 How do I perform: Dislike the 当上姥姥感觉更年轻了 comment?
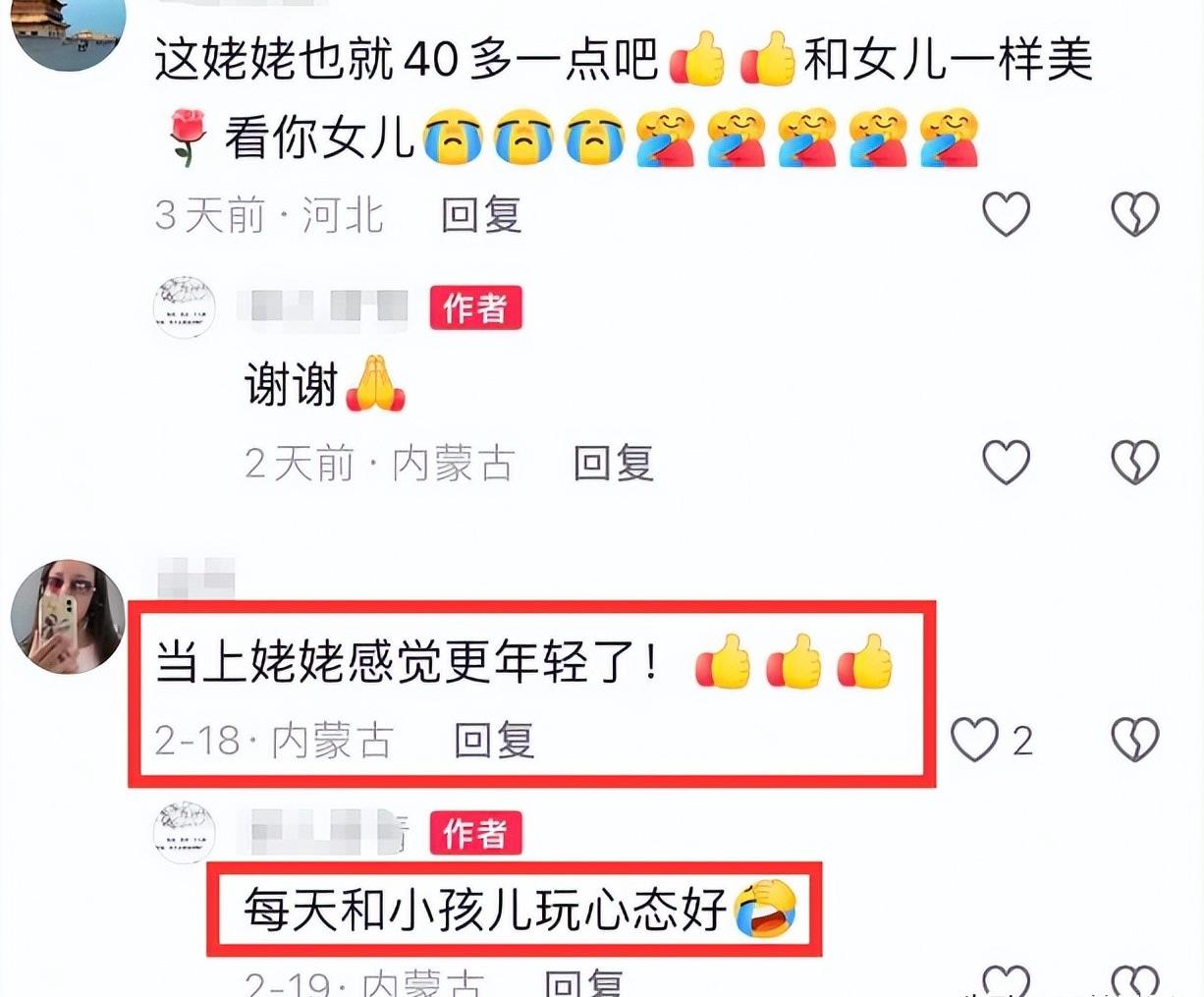[x=1134, y=740]
